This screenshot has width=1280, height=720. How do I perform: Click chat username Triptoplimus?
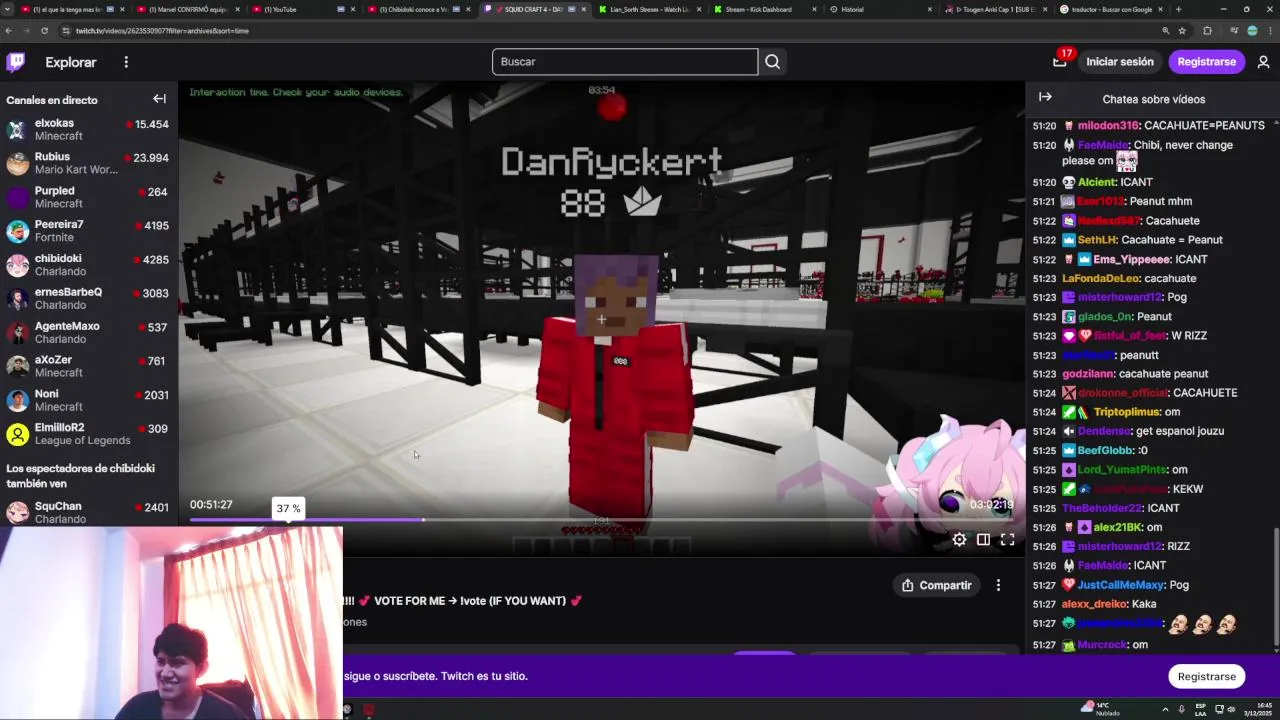pyautogui.click(x=1126, y=412)
